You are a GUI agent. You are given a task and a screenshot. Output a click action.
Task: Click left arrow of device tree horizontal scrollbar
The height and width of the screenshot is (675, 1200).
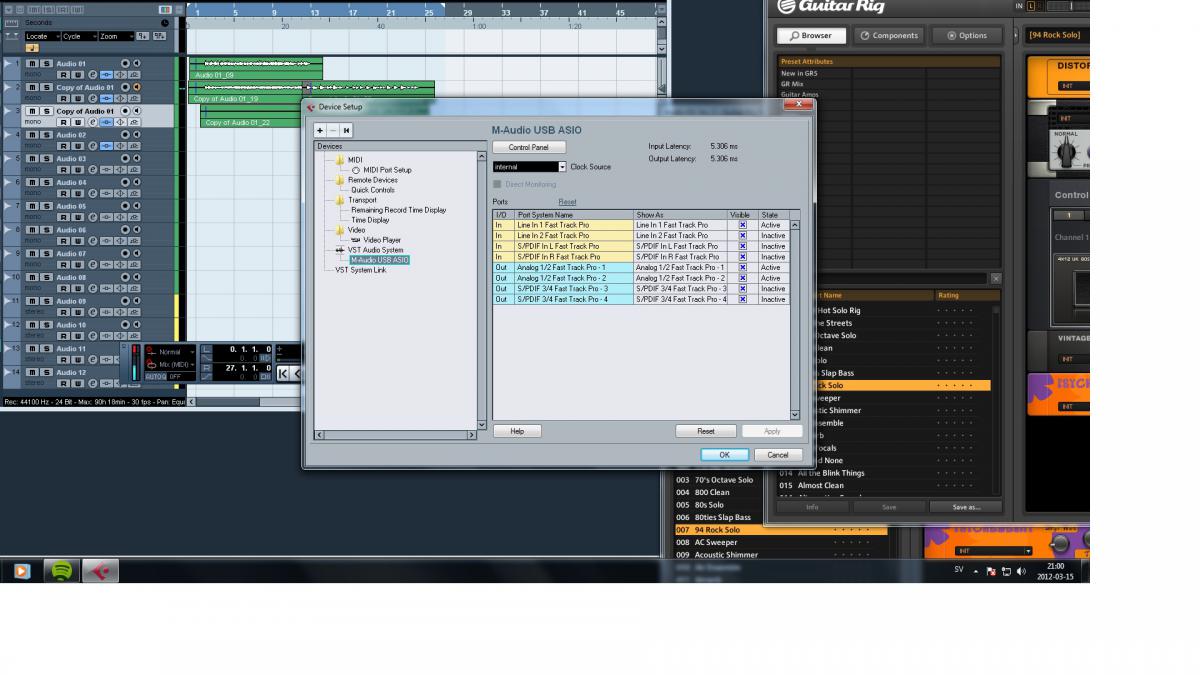click(x=319, y=435)
